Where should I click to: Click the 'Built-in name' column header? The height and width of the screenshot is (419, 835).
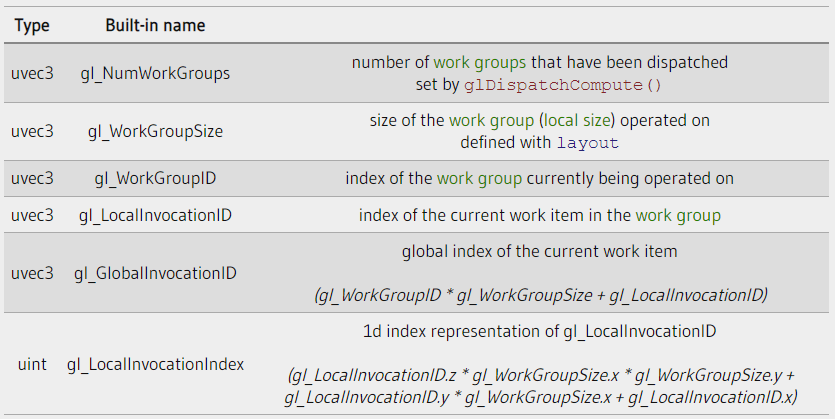pyautogui.click(x=155, y=25)
